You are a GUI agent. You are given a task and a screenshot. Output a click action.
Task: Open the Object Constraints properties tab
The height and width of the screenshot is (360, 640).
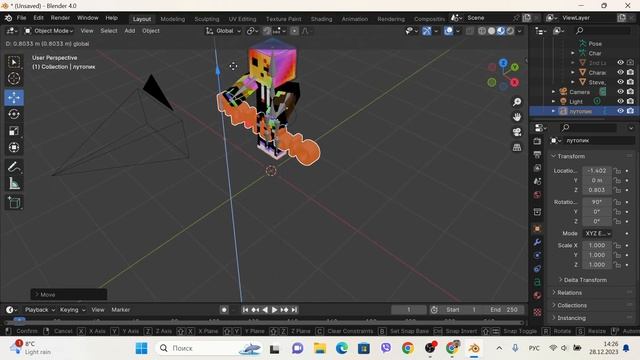click(537, 269)
